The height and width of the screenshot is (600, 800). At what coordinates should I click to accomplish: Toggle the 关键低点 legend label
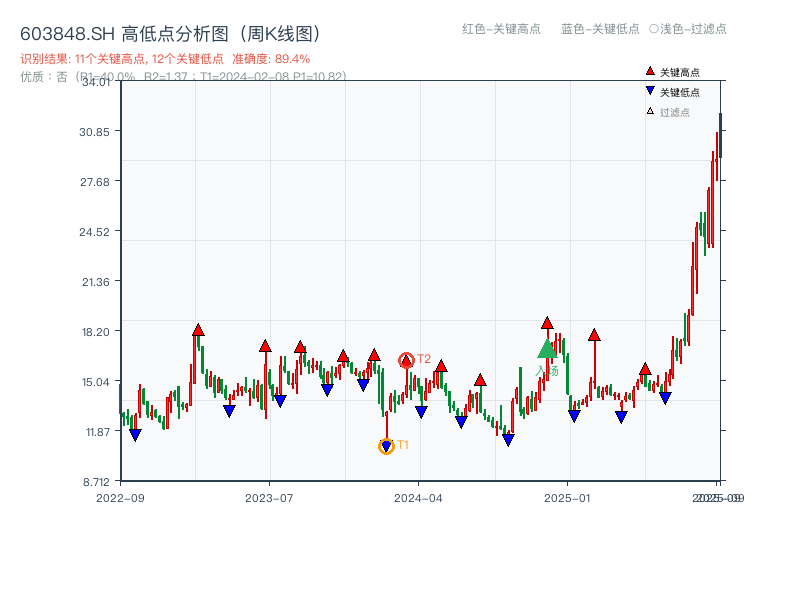coord(680,92)
